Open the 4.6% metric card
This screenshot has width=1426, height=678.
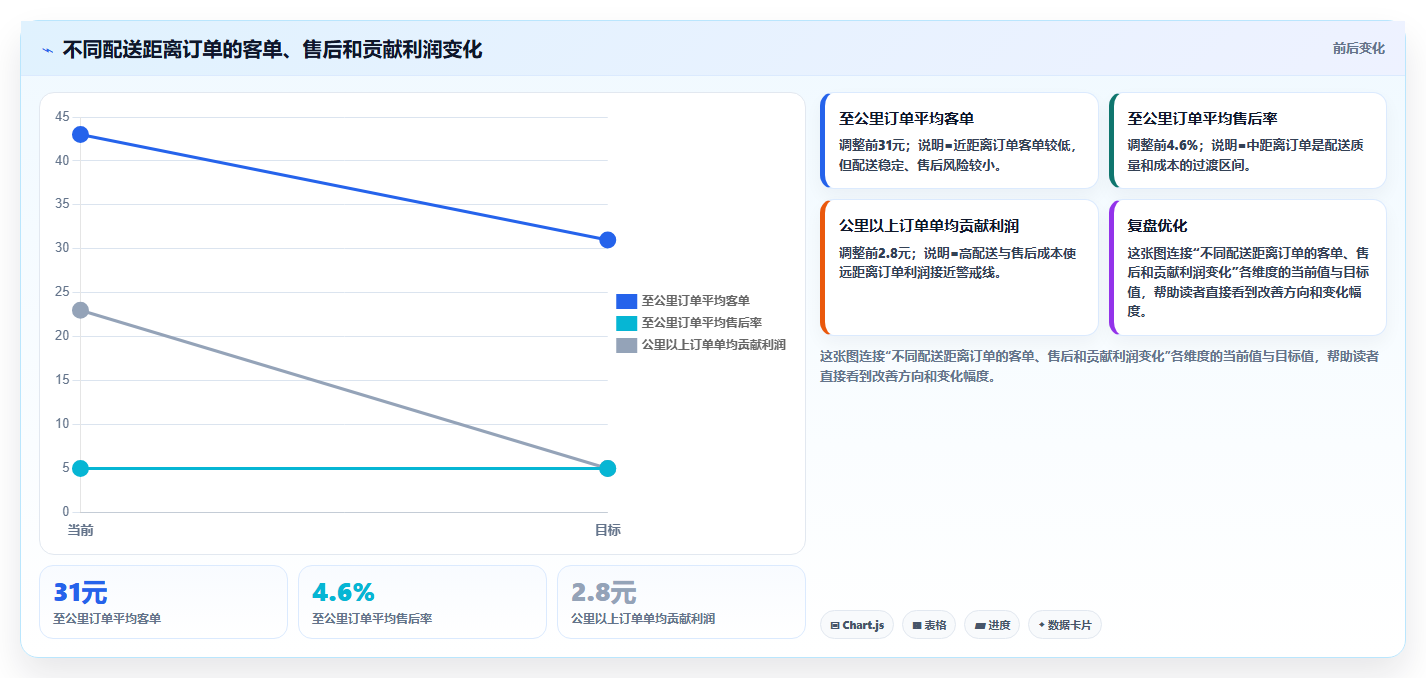pos(422,602)
